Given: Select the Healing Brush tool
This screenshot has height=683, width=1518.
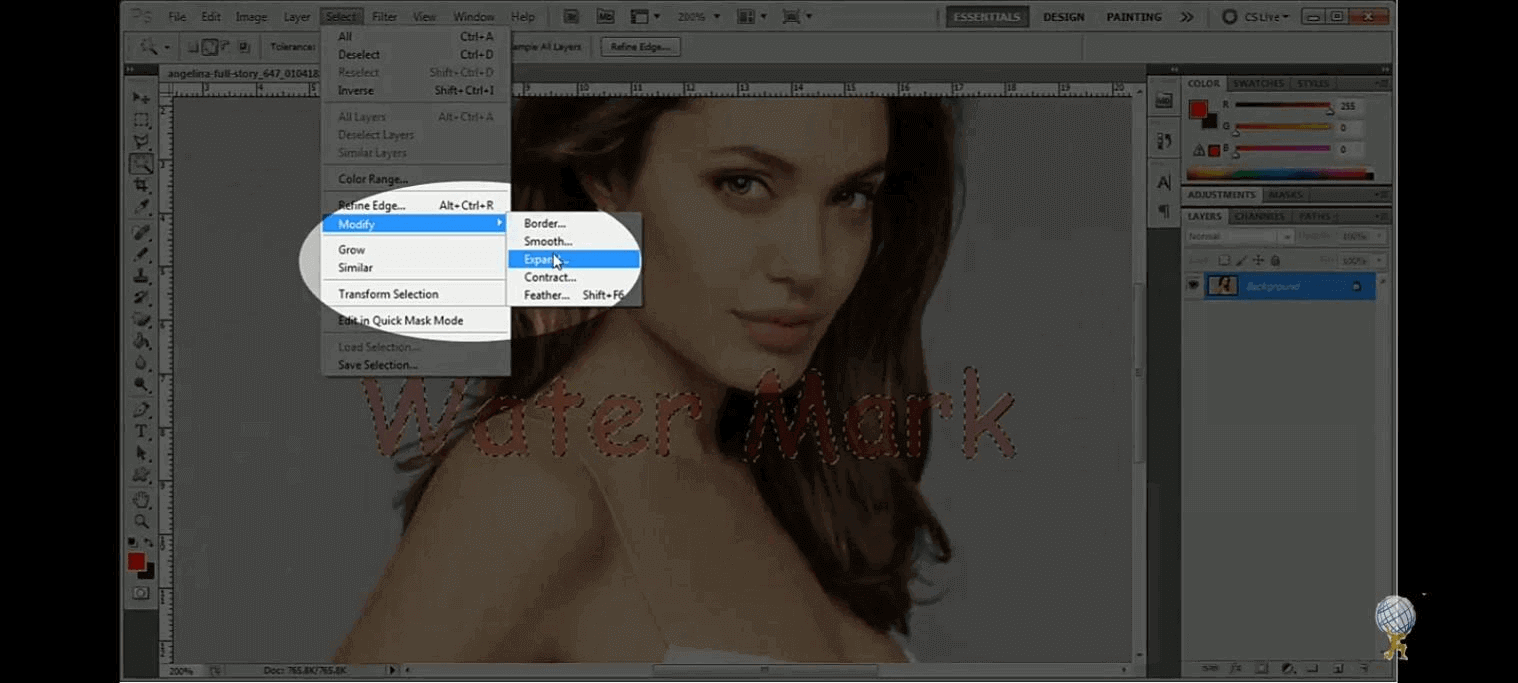Looking at the screenshot, I should click(x=141, y=233).
